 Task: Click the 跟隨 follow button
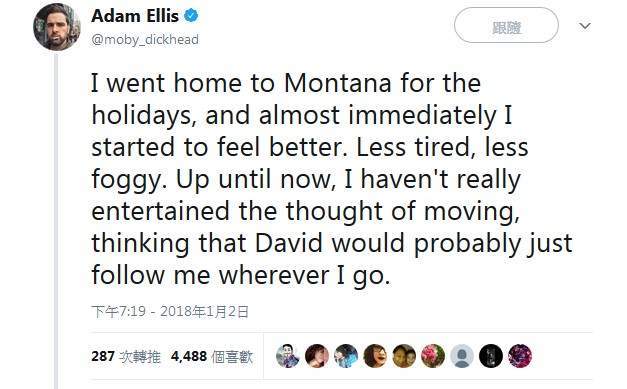point(506,25)
